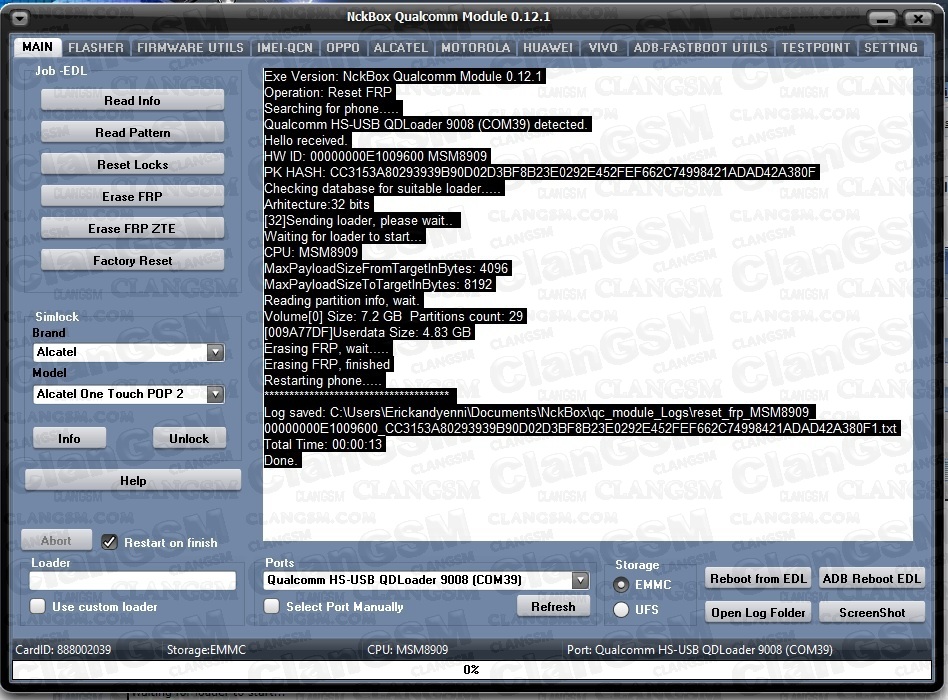This screenshot has width=948, height=700.
Task: Open the Ports combo box
Action: [x=426, y=580]
